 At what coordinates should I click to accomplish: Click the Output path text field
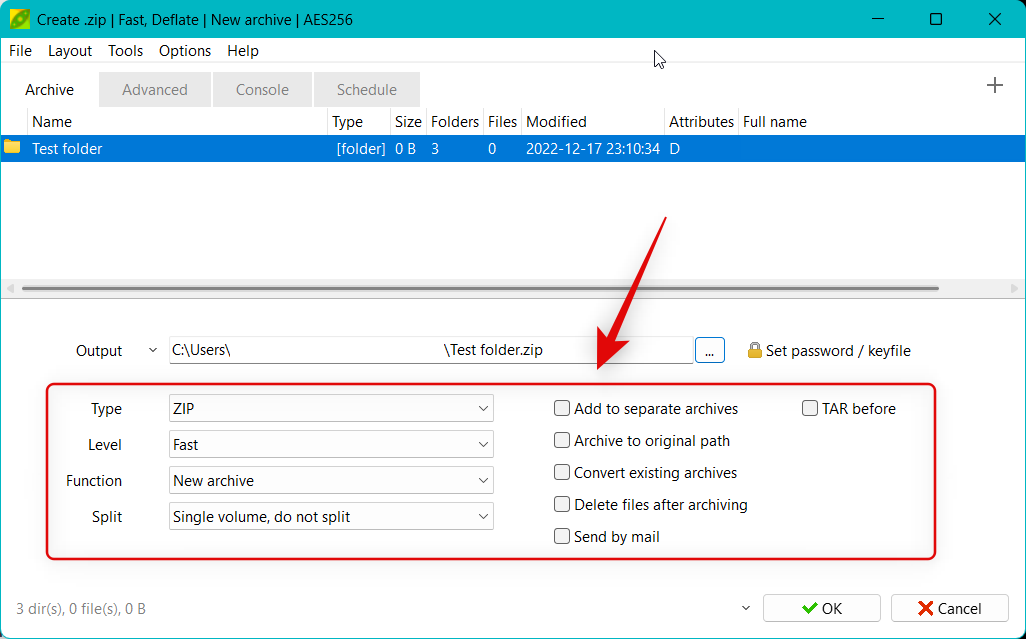coord(430,350)
